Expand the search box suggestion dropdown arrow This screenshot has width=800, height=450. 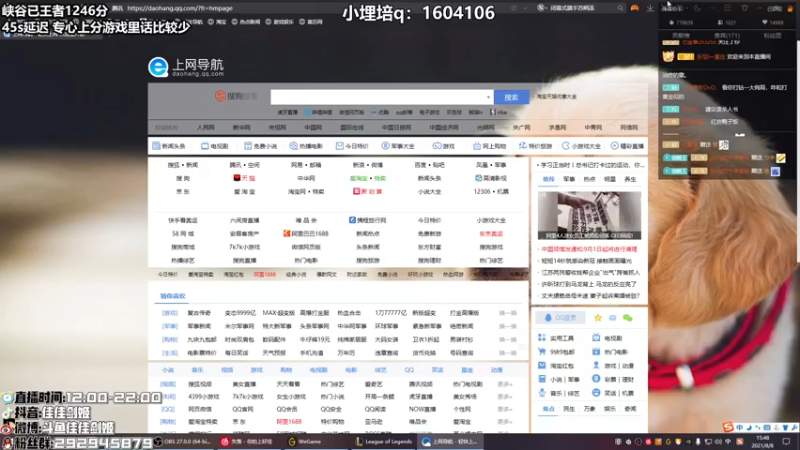pyautogui.click(x=488, y=97)
